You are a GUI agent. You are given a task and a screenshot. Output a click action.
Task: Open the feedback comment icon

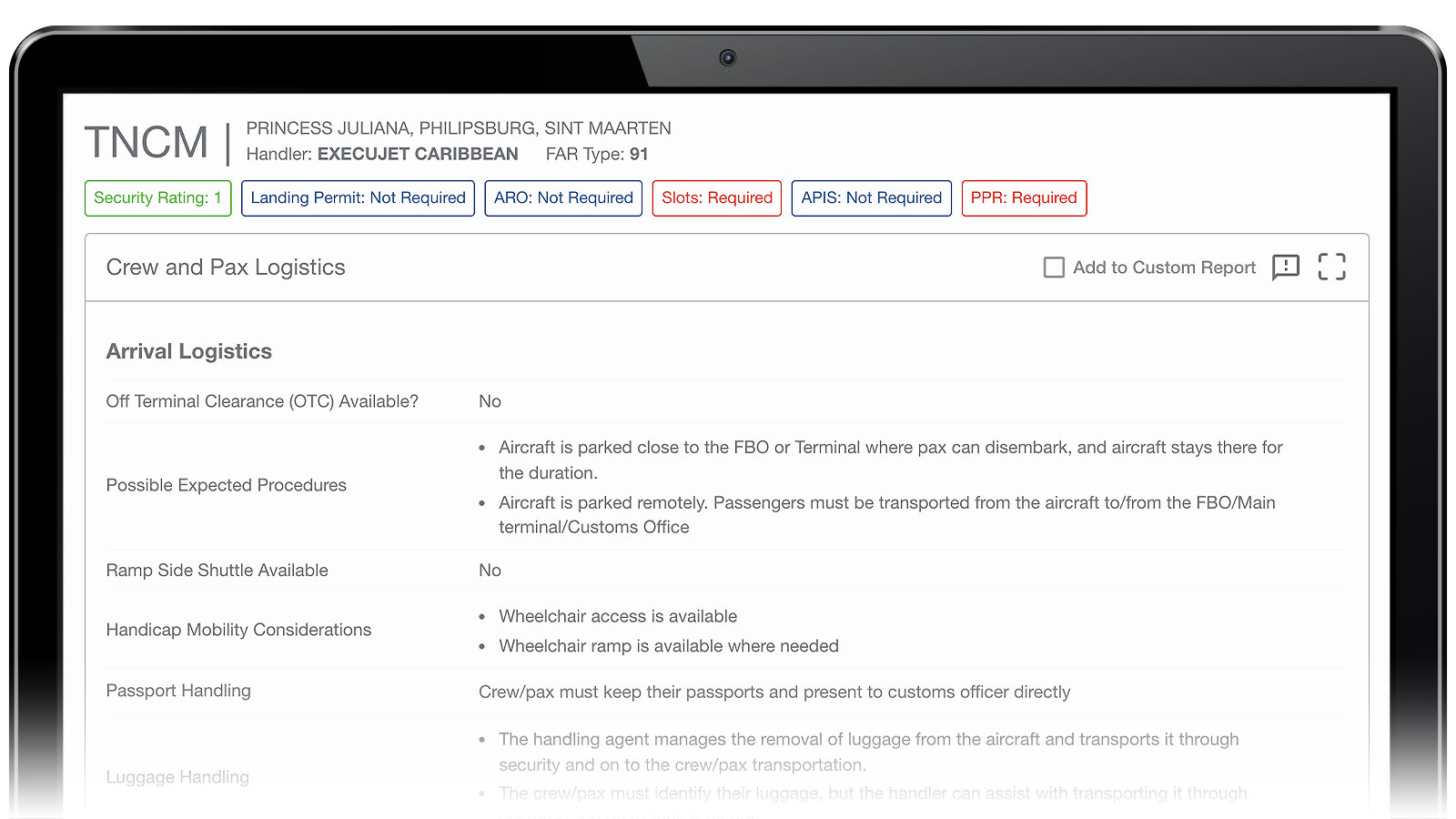pyautogui.click(x=1285, y=267)
